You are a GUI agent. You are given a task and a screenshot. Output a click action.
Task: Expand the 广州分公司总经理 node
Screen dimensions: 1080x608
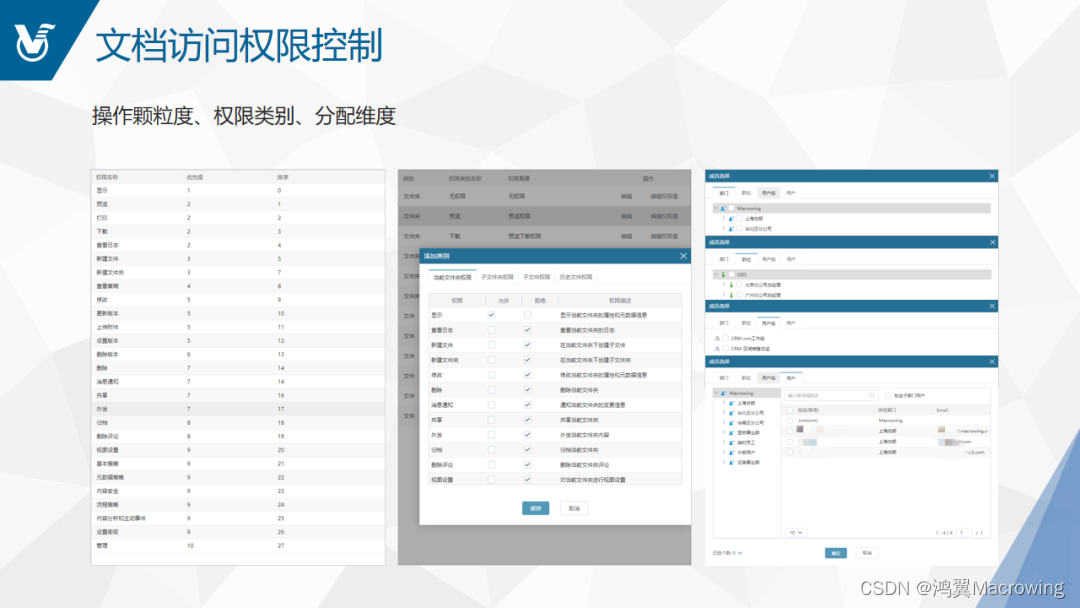723,295
